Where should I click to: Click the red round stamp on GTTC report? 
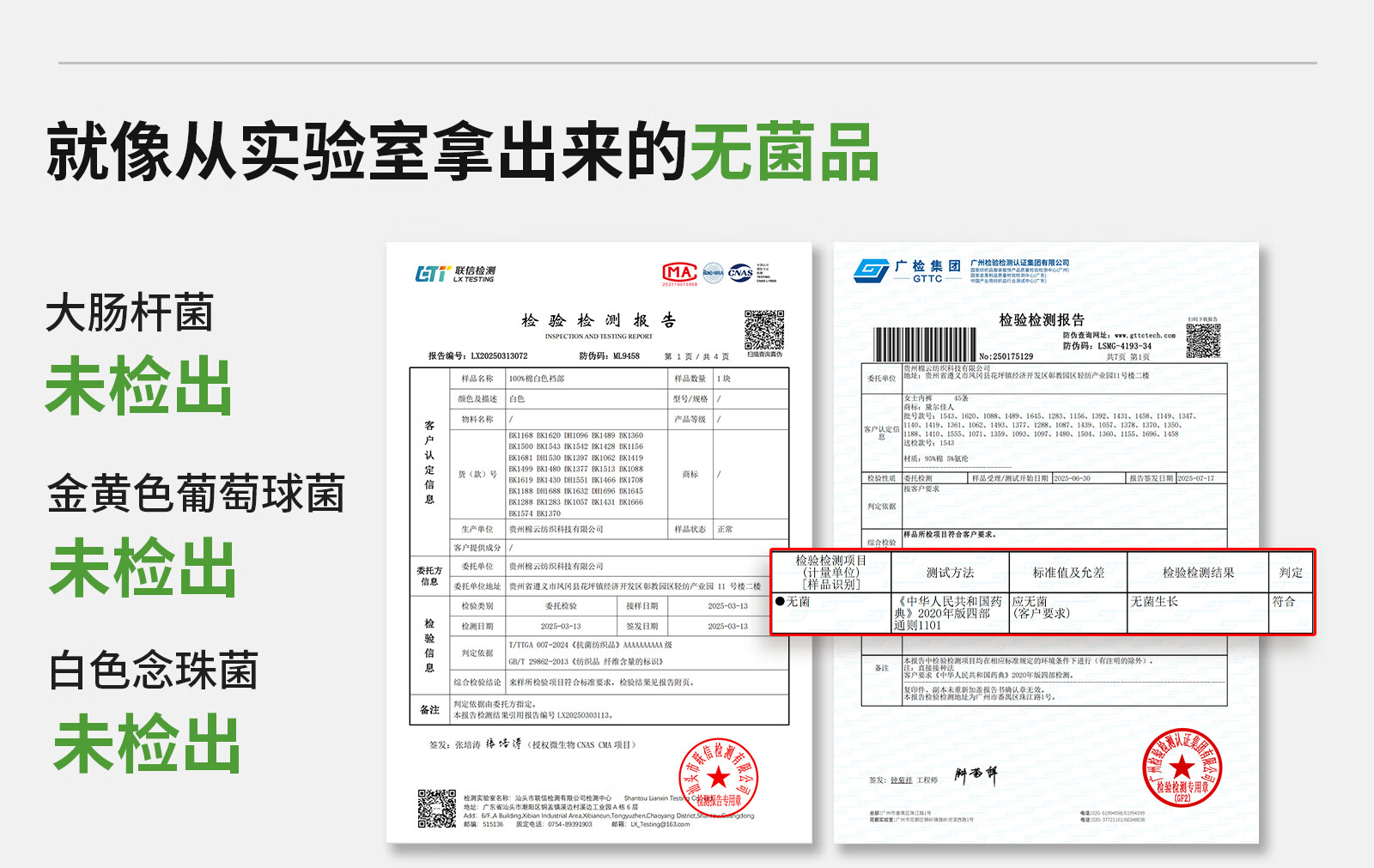(x=1182, y=768)
